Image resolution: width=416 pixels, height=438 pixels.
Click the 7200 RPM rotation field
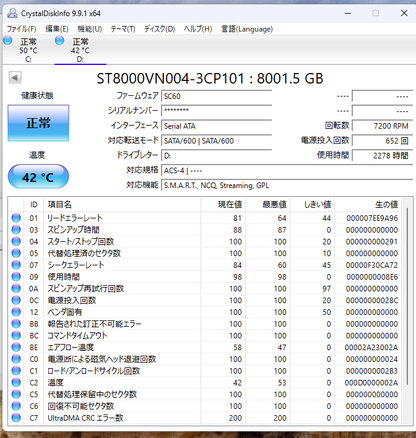point(382,126)
